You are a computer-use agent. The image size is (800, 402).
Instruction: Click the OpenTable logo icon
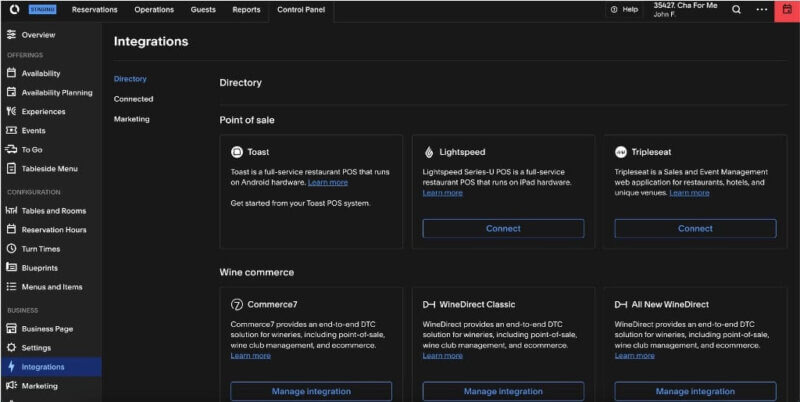pyautogui.click(x=14, y=9)
